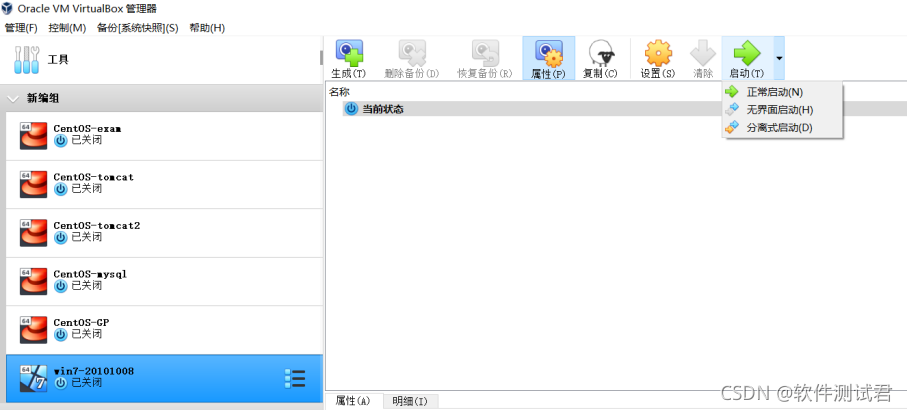Choose 正常启动(N) from start menu
The width and height of the screenshot is (908, 411).
tap(782, 92)
